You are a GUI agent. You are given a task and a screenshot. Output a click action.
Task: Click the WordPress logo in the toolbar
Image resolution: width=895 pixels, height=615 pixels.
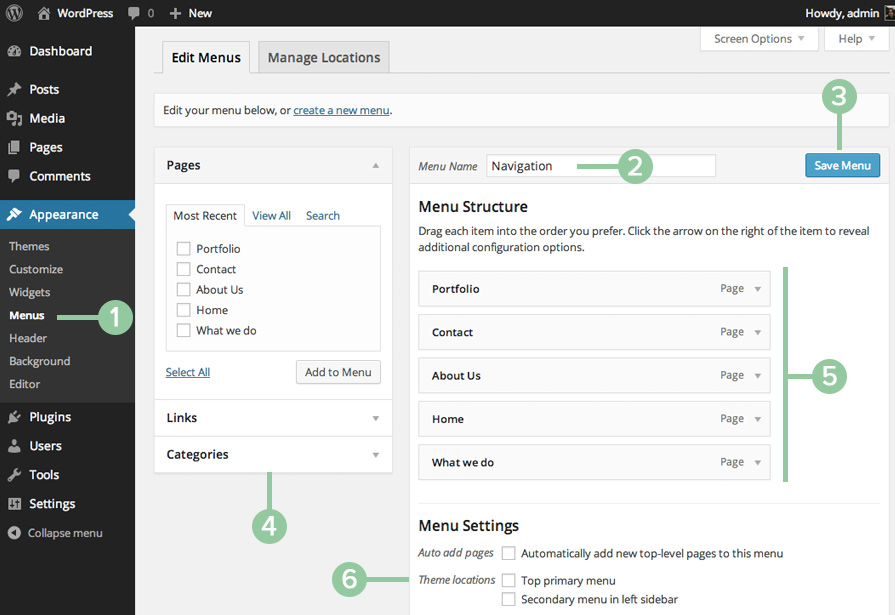click(x=13, y=13)
